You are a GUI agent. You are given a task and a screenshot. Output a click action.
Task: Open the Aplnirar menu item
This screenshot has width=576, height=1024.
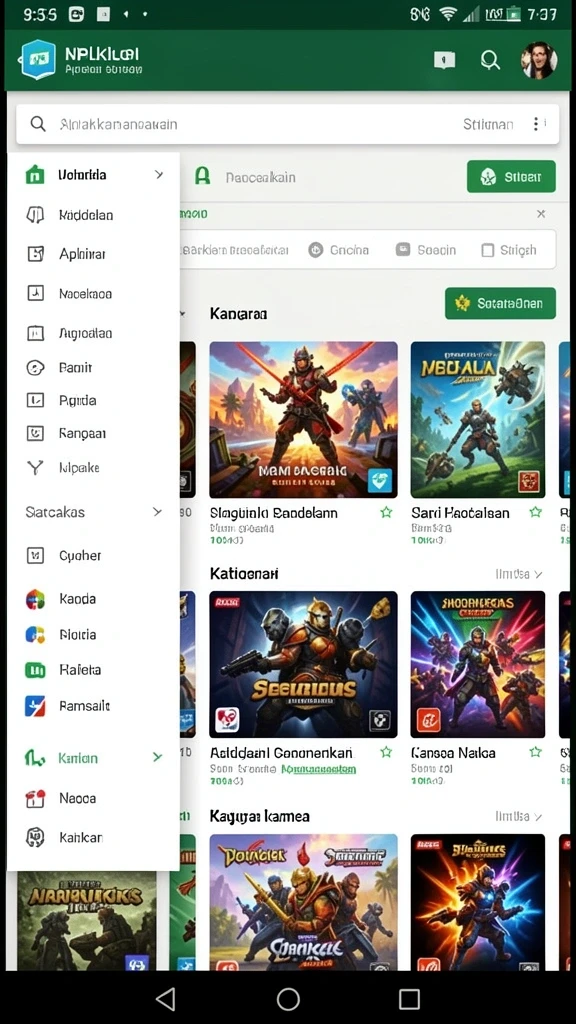(x=93, y=254)
